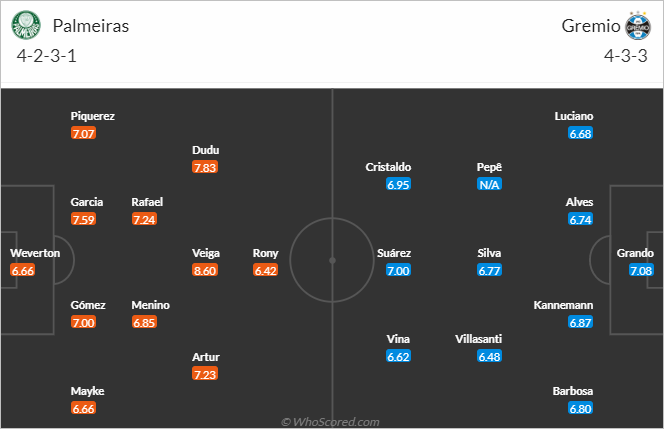Open the Palmeiras team name link
The height and width of the screenshot is (429, 664).
click(91, 26)
